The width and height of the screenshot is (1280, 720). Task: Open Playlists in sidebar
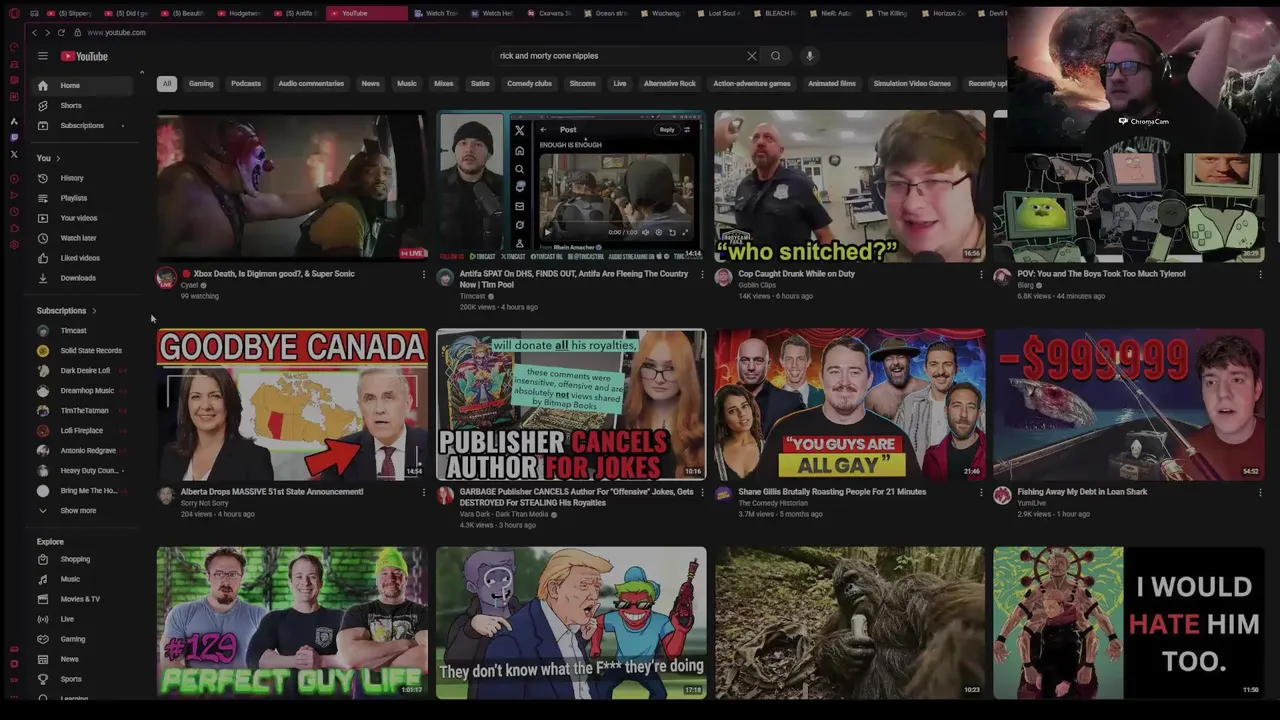click(x=82, y=198)
